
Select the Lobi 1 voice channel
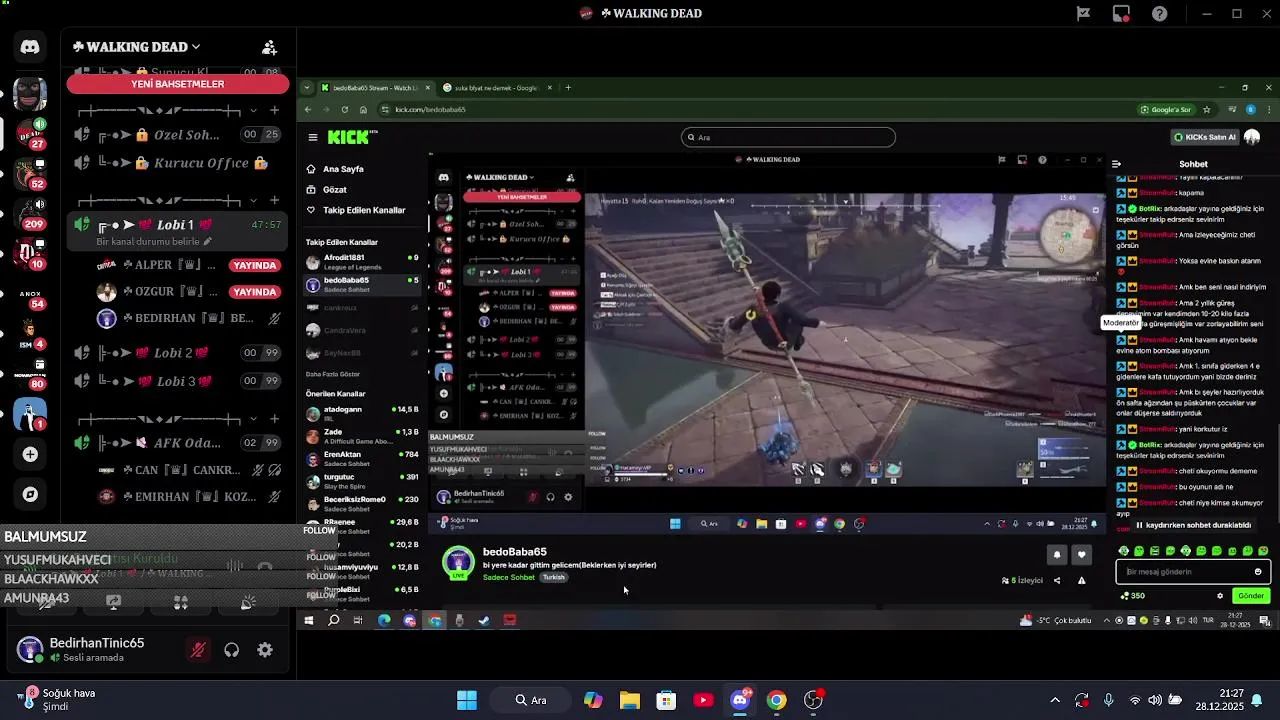point(178,225)
